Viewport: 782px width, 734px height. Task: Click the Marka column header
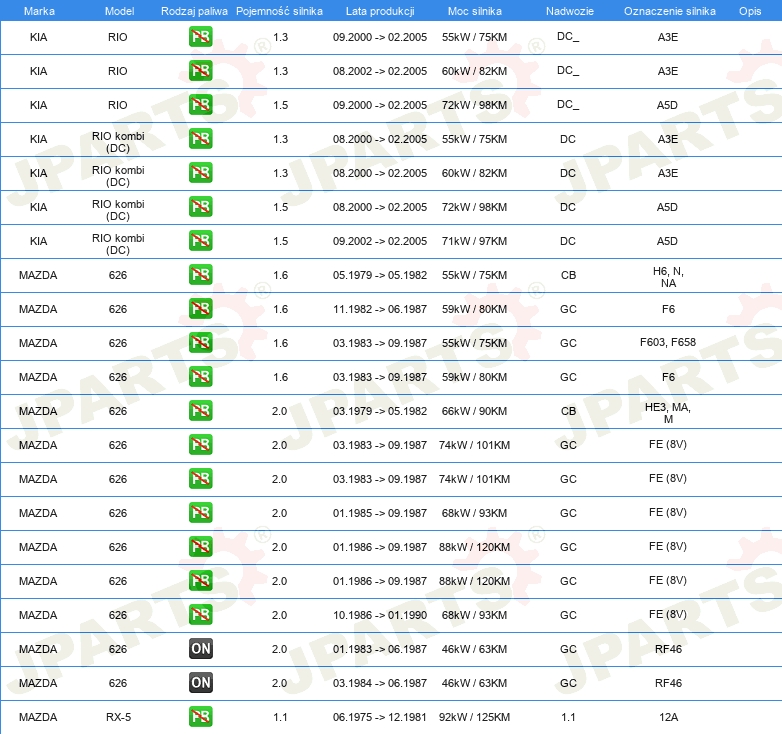point(39,11)
